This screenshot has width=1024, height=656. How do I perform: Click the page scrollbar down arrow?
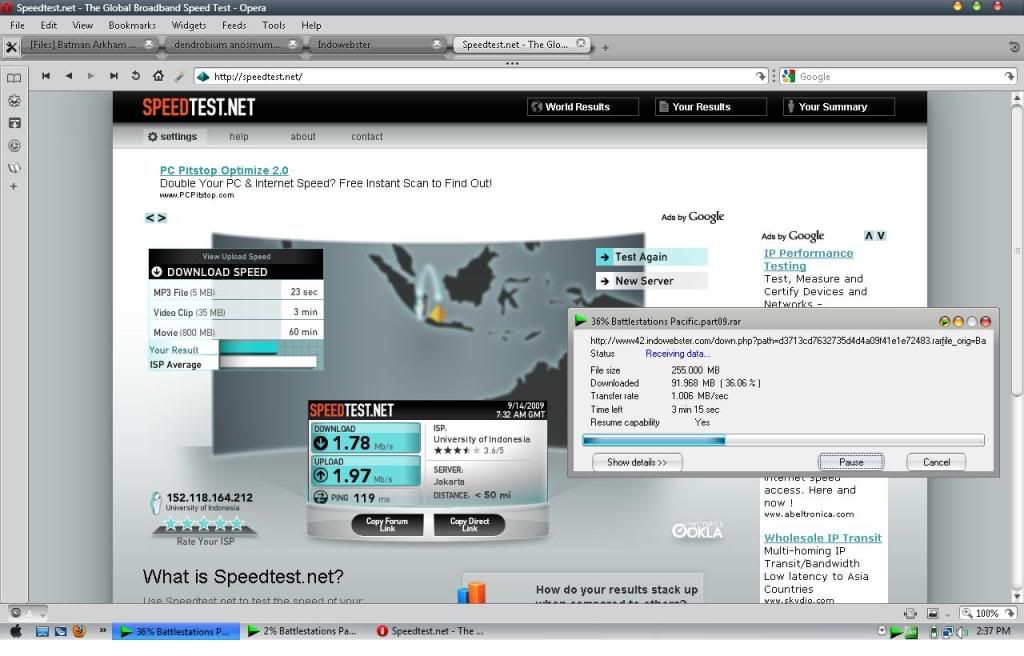point(1016,597)
